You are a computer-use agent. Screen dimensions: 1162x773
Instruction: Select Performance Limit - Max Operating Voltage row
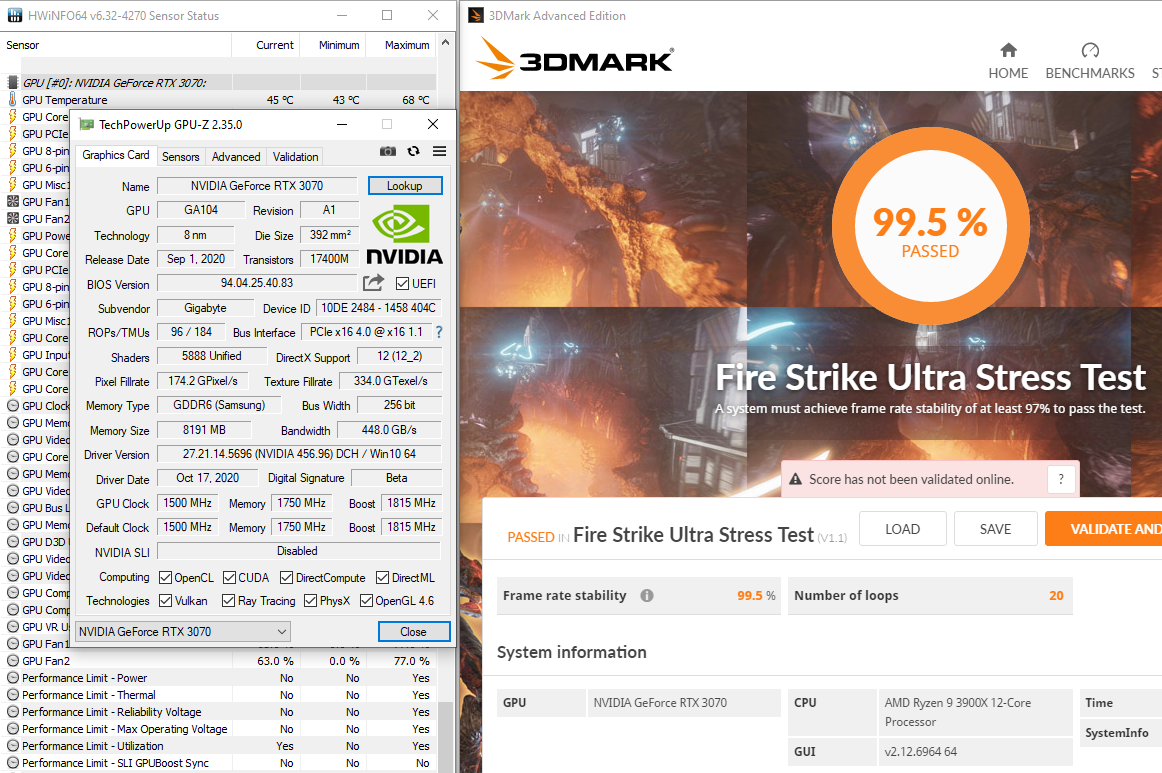(x=221, y=729)
